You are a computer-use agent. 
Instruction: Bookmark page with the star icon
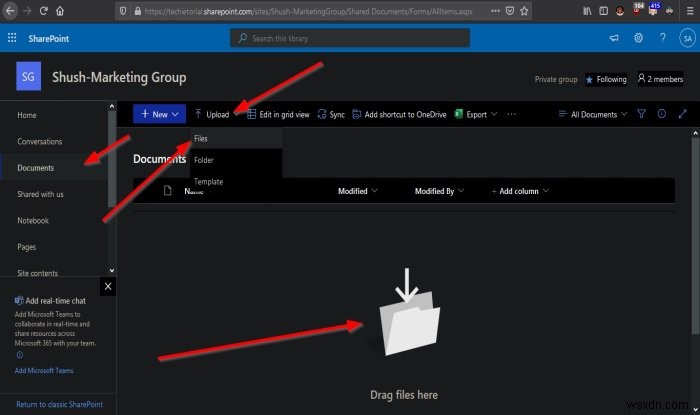tap(524, 11)
